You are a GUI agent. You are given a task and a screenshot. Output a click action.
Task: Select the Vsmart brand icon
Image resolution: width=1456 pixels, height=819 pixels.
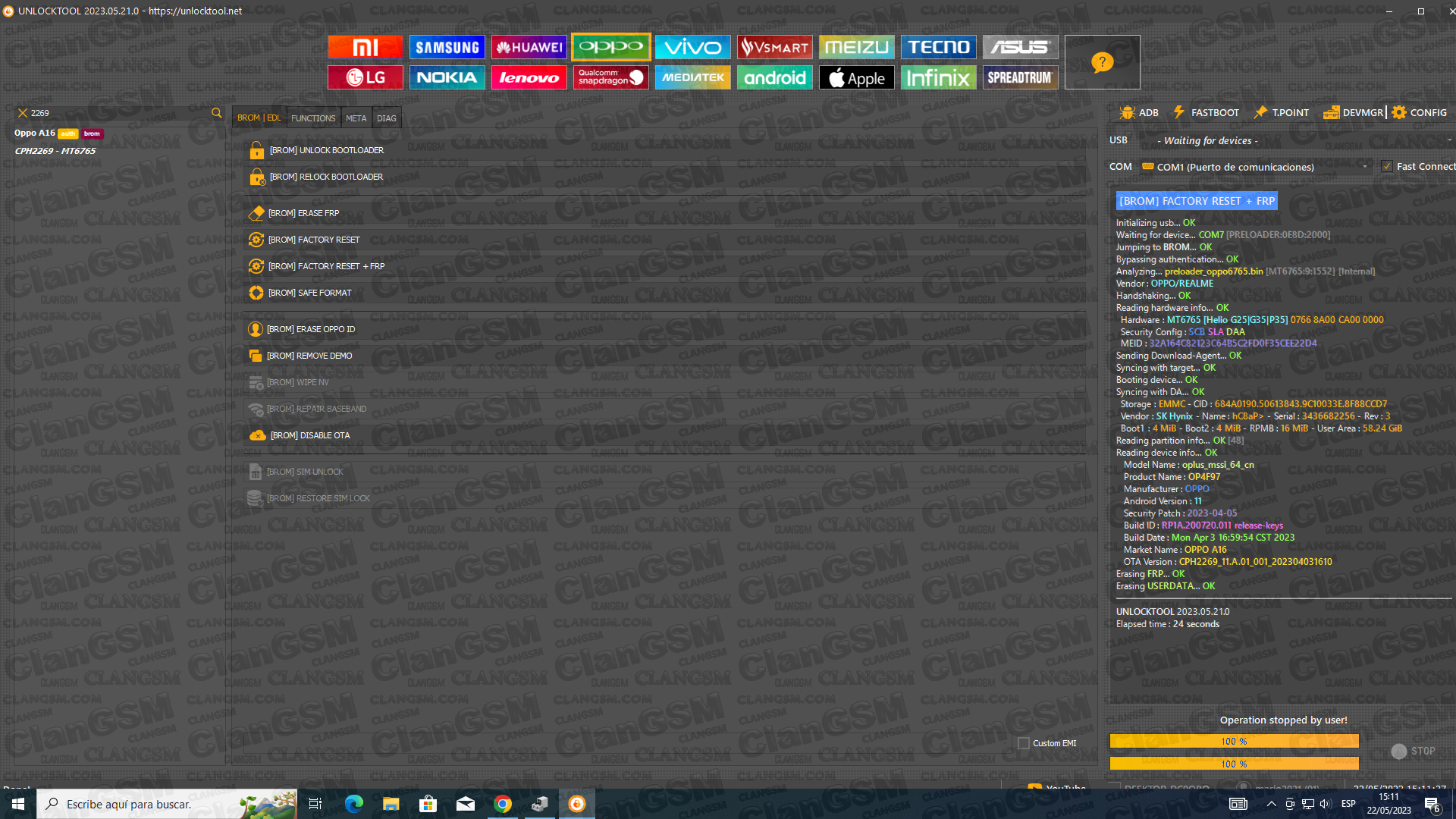(x=775, y=47)
